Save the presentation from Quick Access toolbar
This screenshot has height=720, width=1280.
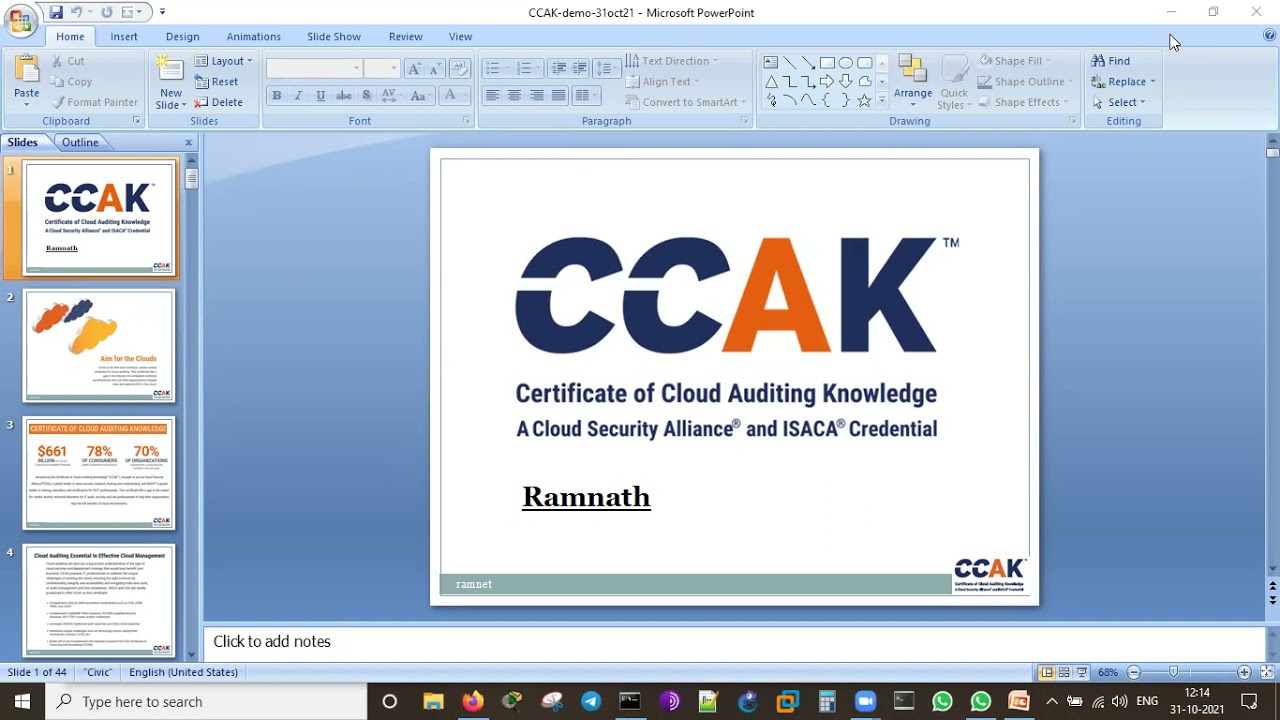56,12
